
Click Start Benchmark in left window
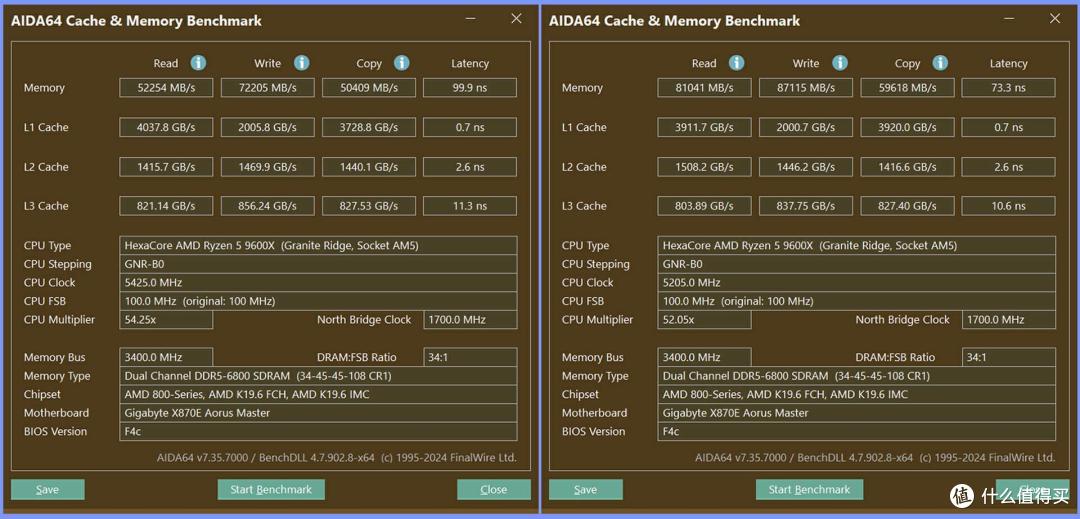[x=271, y=489]
